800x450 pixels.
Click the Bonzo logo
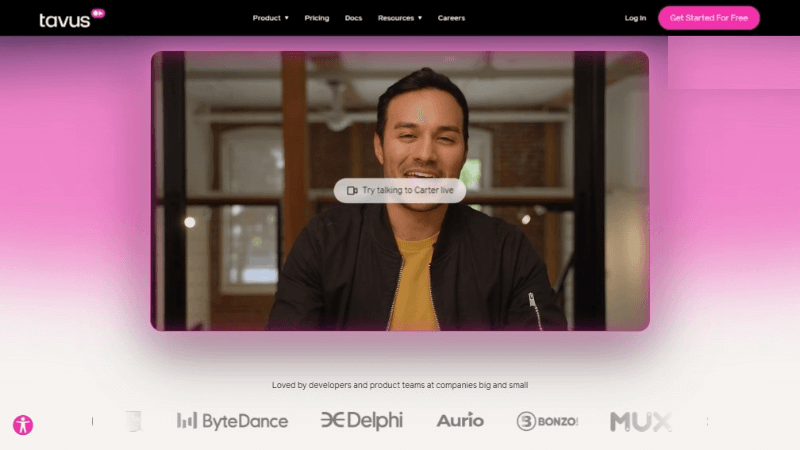pyautogui.click(x=547, y=421)
